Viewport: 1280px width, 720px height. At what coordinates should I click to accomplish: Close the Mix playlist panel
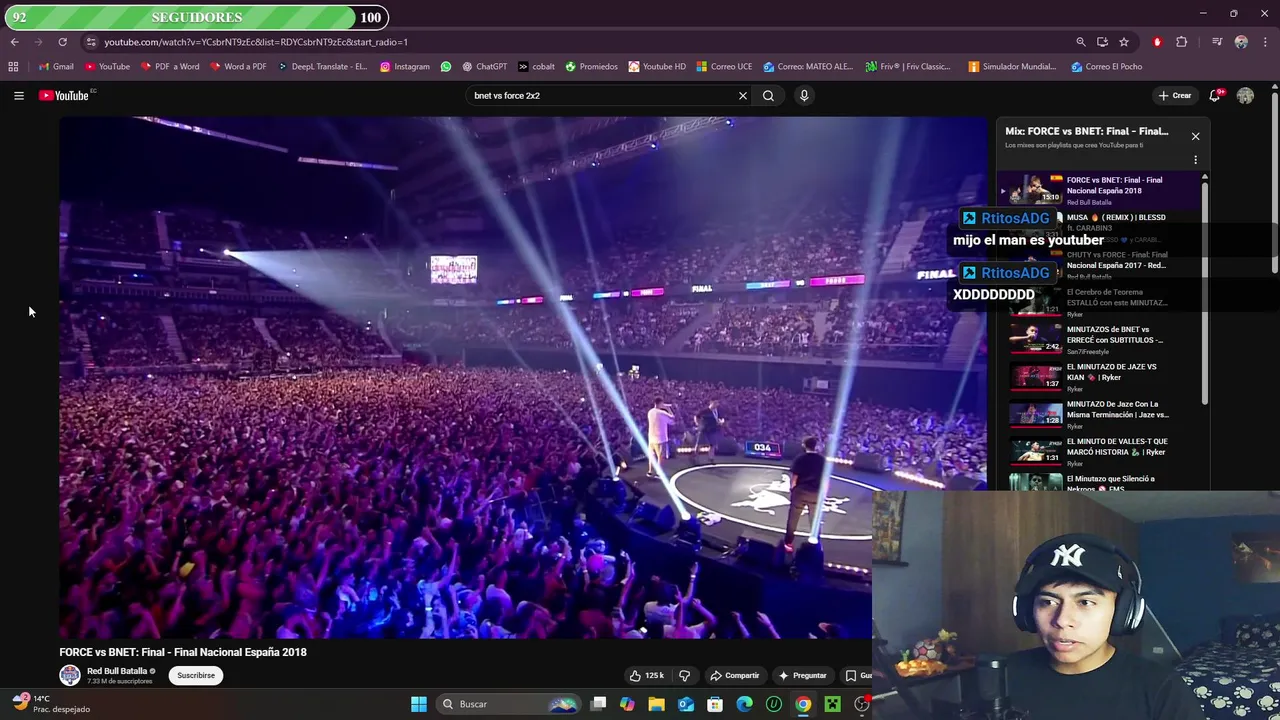pos(1195,136)
